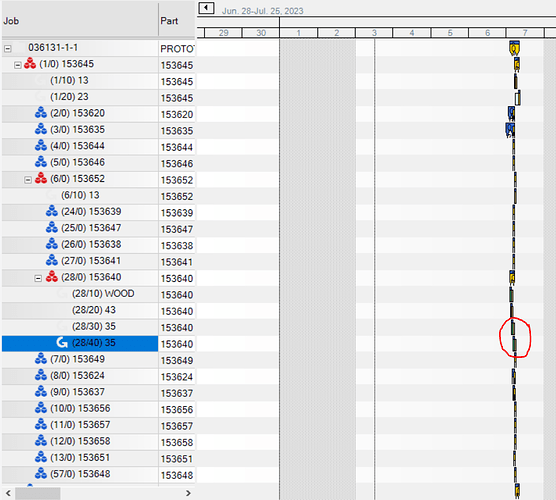Click the yellow schedule bar for job 036131-1-1
This screenshot has width=556, height=500.
pyautogui.click(x=515, y=48)
